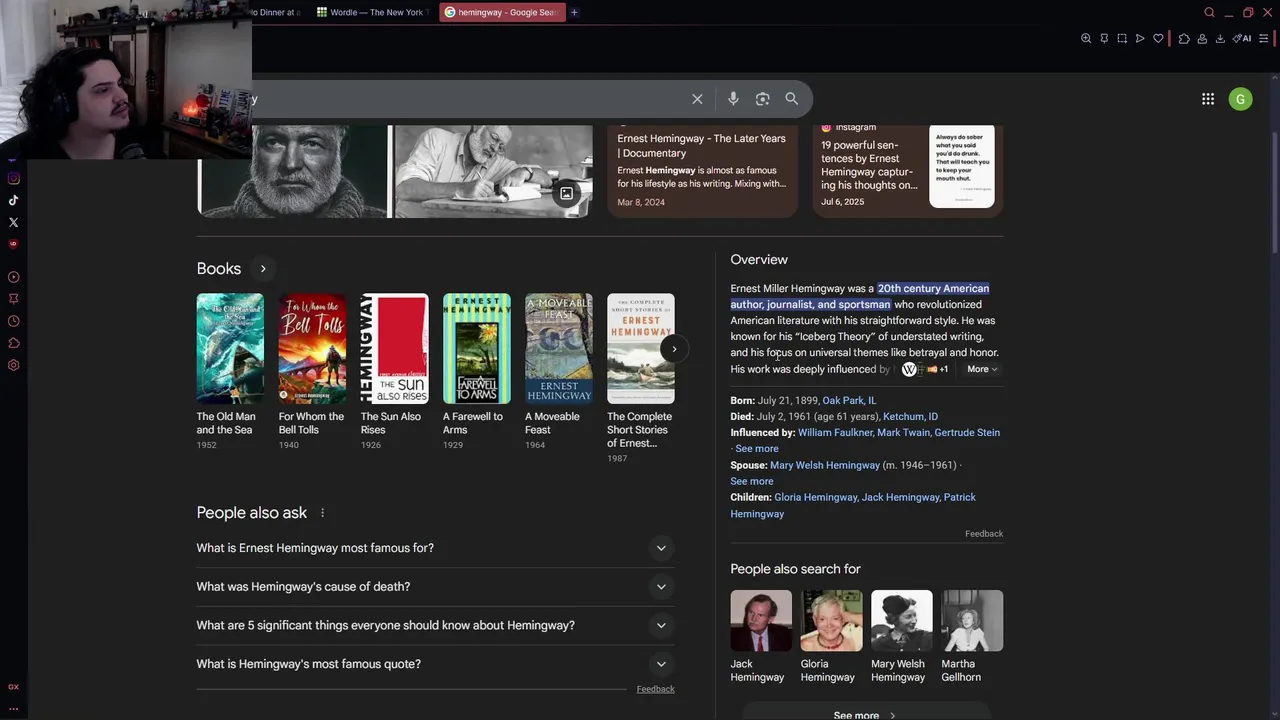Open the Mary Welsh Hemingway spouse link
This screenshot has width=1280, height=720.
coord(825,465)
